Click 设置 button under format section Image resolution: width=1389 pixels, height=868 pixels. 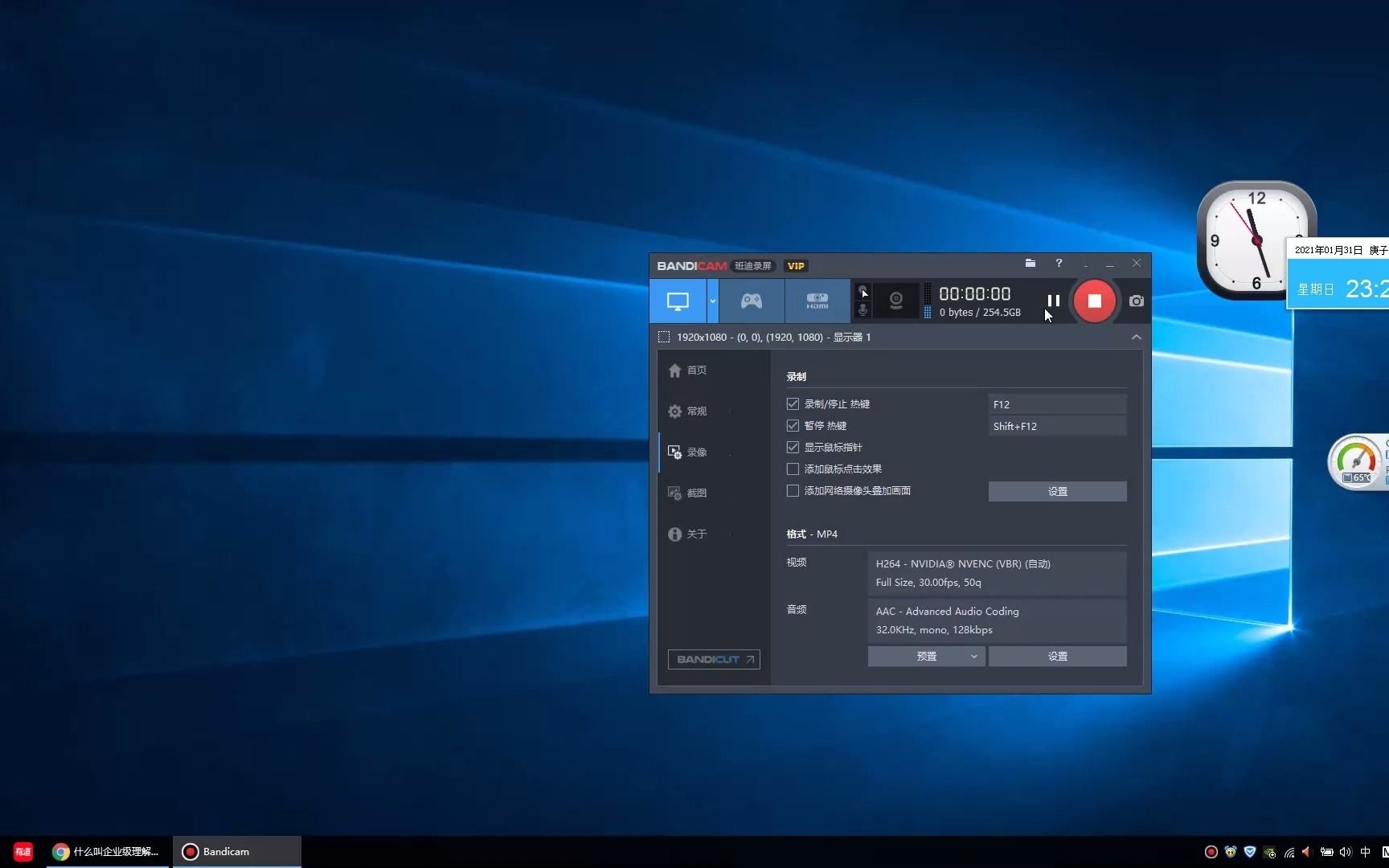point(1057,657)
